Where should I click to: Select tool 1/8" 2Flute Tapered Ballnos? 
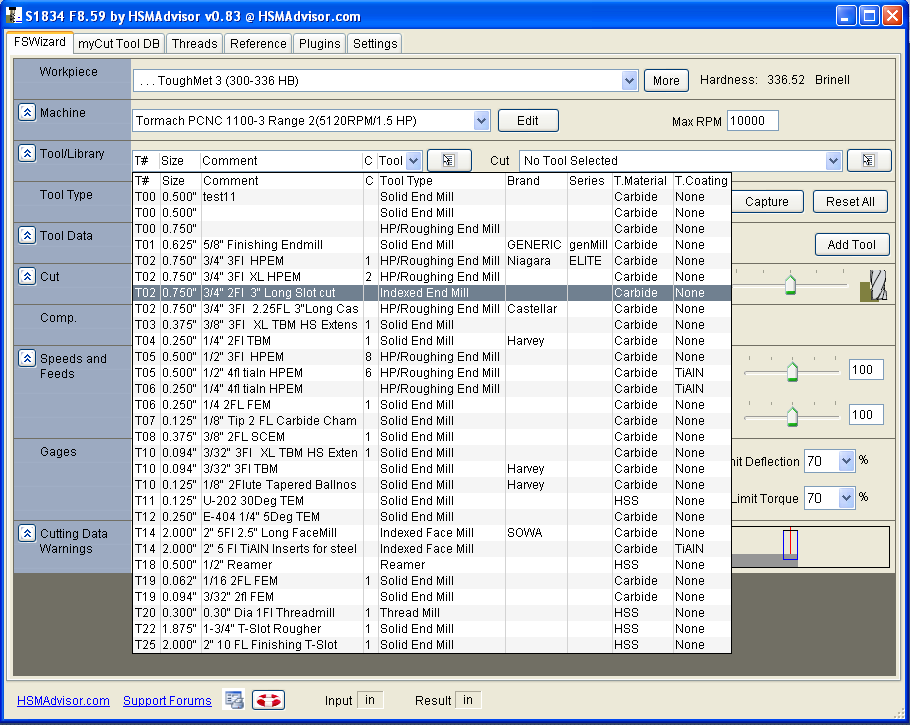tap(431, 485)
